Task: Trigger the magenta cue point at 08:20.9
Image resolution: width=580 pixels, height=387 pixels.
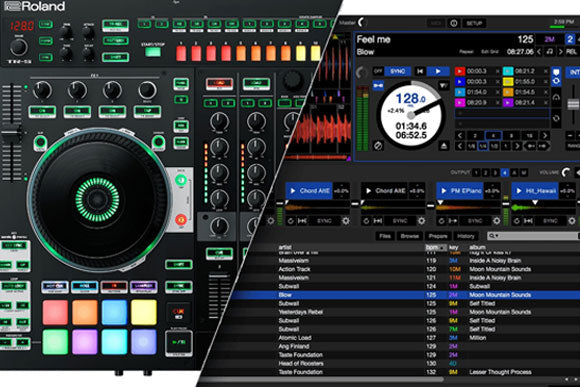Action: tap(460, 102)
